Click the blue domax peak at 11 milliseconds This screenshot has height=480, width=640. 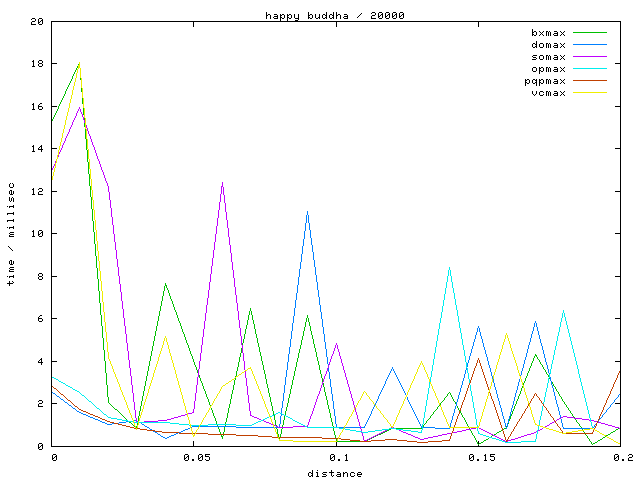308,212
